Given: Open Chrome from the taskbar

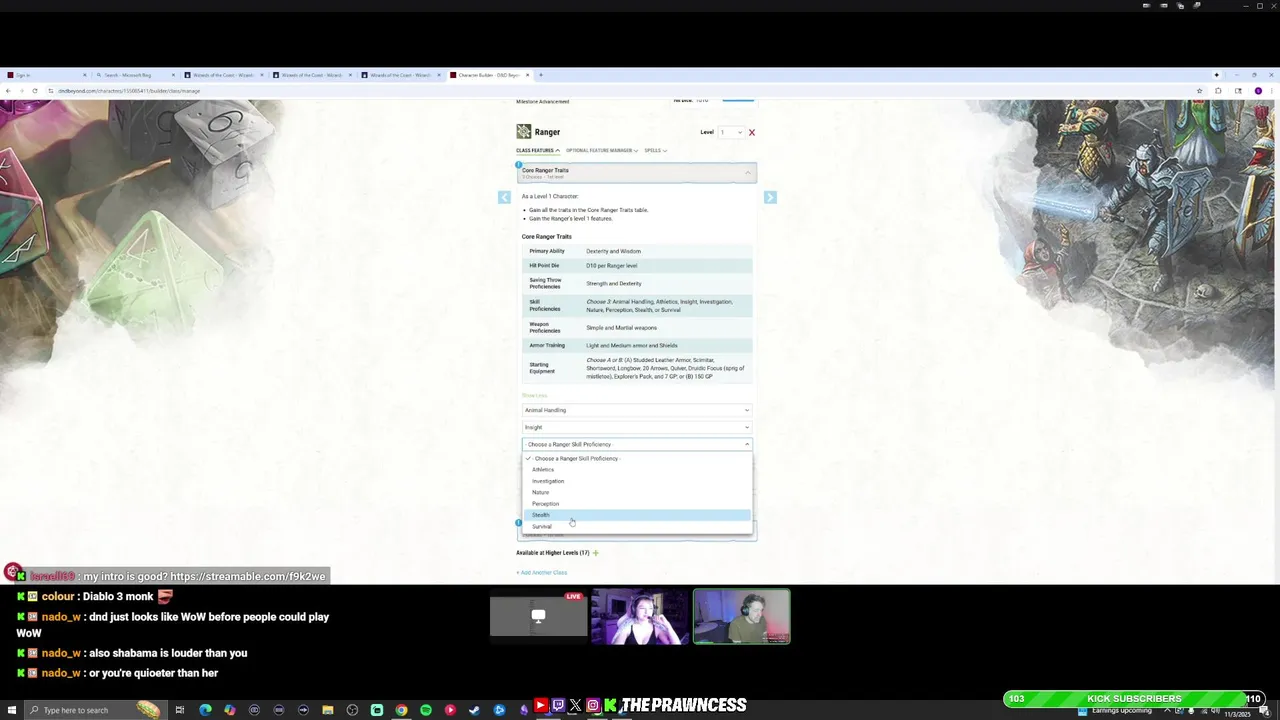Looking at the screenshot, I should point(401,710).
